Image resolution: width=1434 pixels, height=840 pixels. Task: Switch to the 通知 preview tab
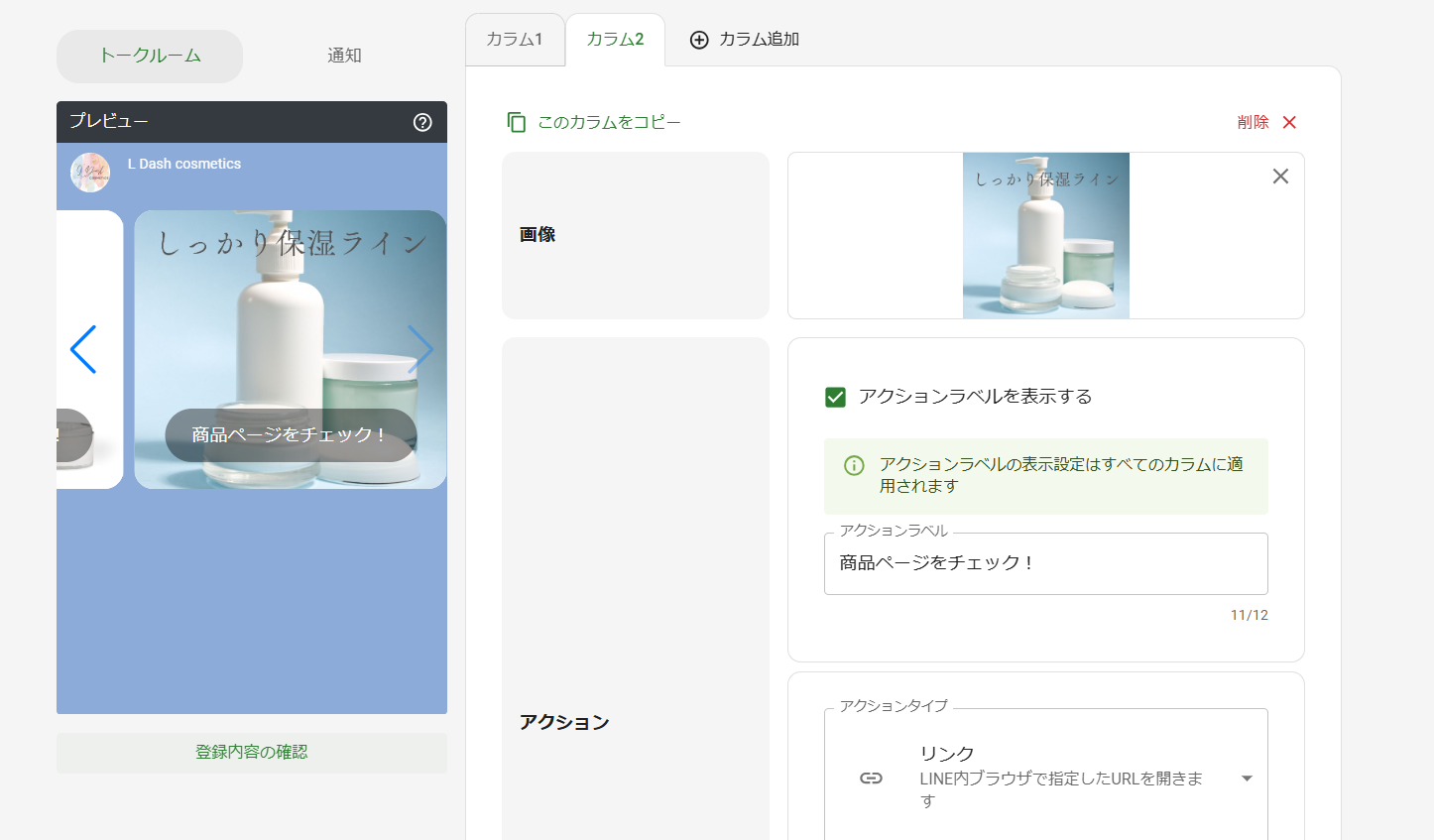coord(344,57)
